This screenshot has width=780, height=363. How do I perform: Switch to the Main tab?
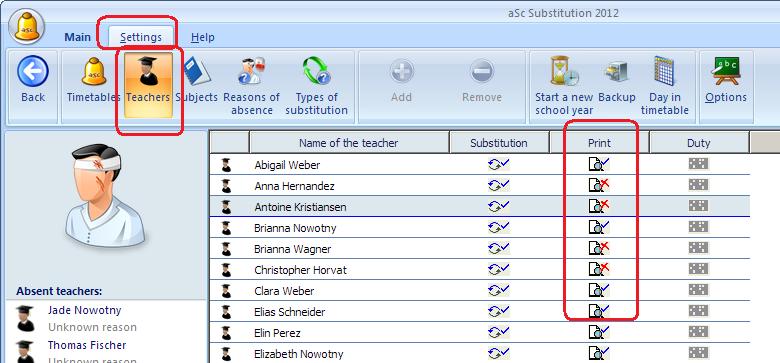[78, 37]
